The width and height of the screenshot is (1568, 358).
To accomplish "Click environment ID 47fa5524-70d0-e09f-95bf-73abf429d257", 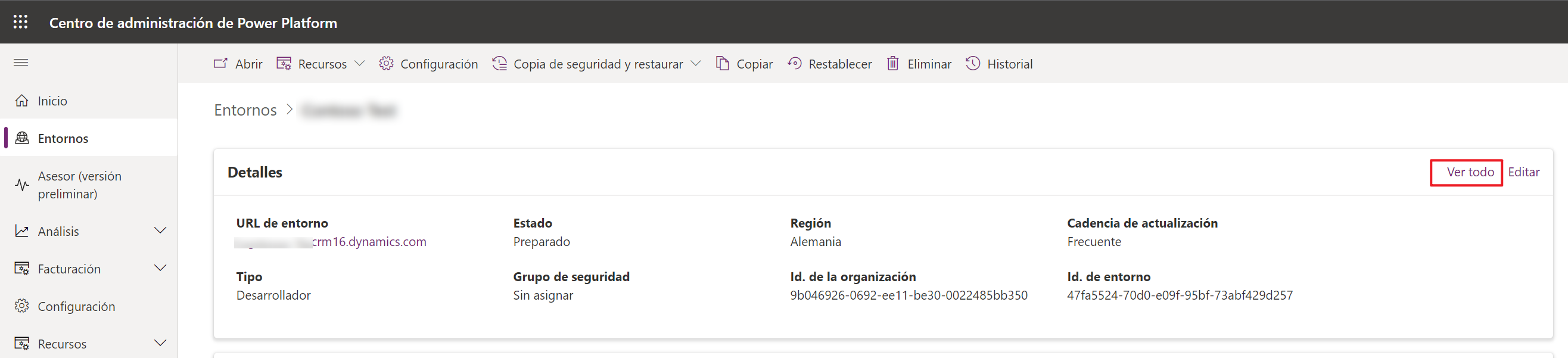I will click(1180, 295).
